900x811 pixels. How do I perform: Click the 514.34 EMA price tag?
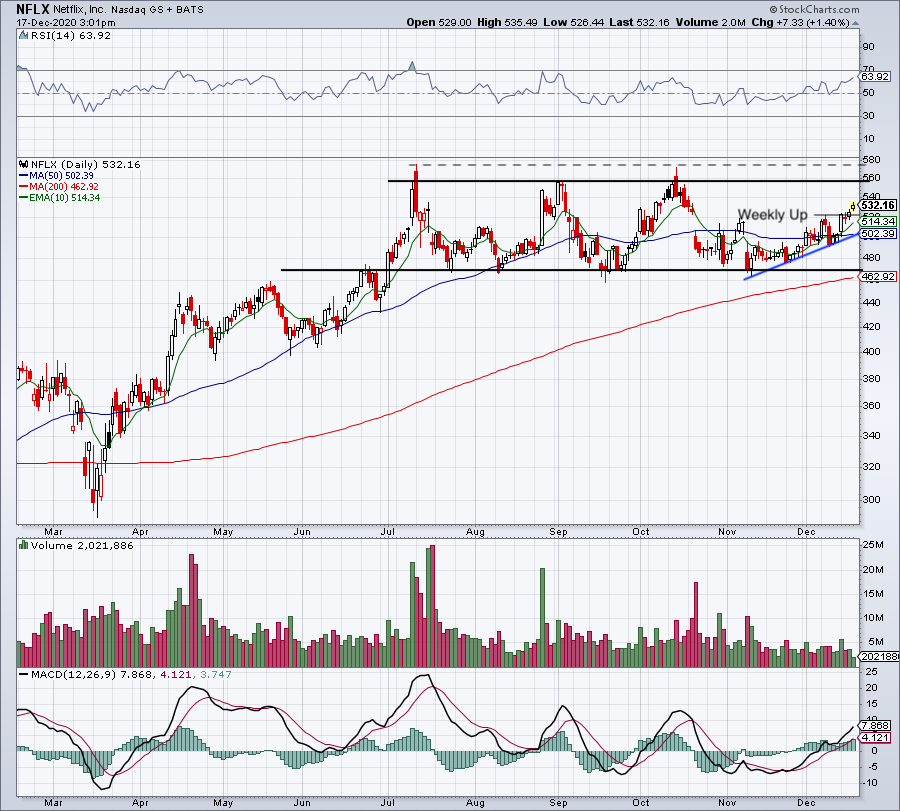coord(878,221)
